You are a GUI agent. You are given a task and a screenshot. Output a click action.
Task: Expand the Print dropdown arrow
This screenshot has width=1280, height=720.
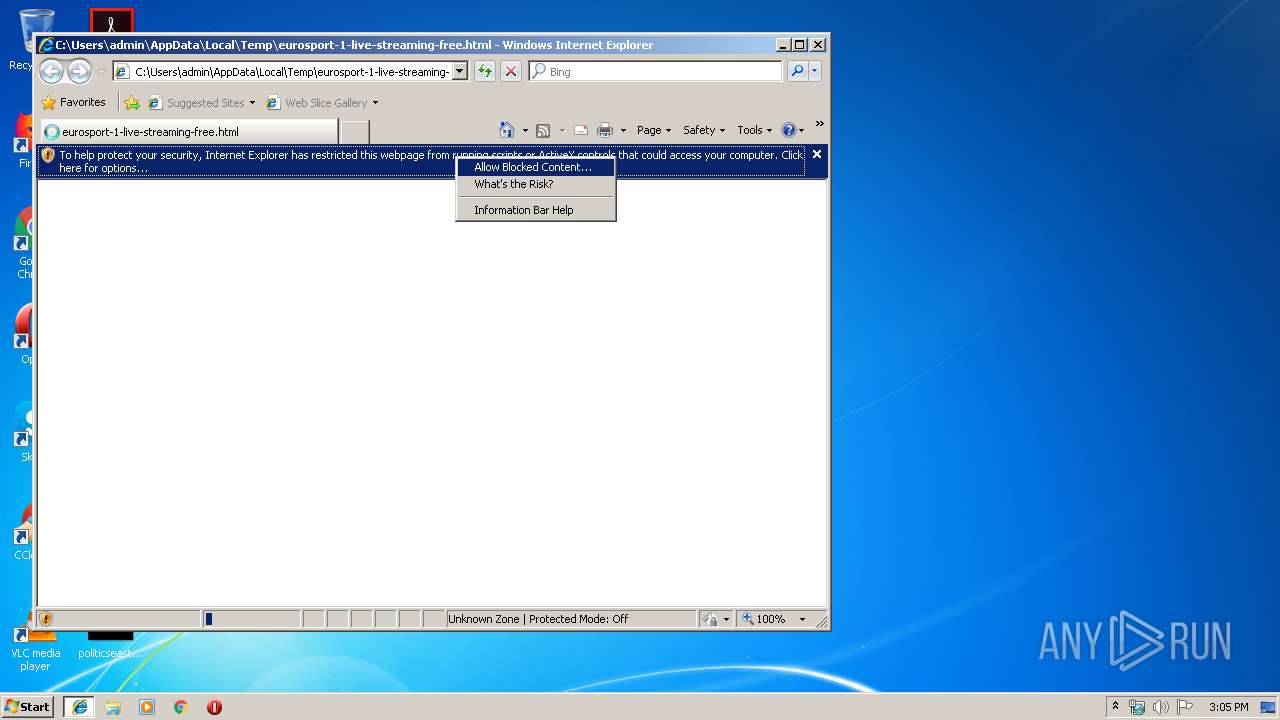pyautogui.click(x=623, y=130)
